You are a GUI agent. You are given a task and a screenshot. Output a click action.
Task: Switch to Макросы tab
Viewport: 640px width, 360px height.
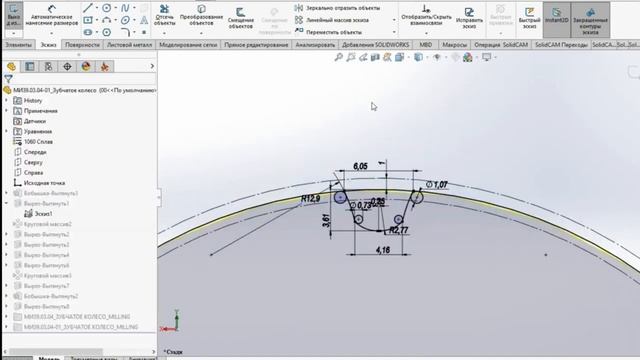(x=454, y=45)
